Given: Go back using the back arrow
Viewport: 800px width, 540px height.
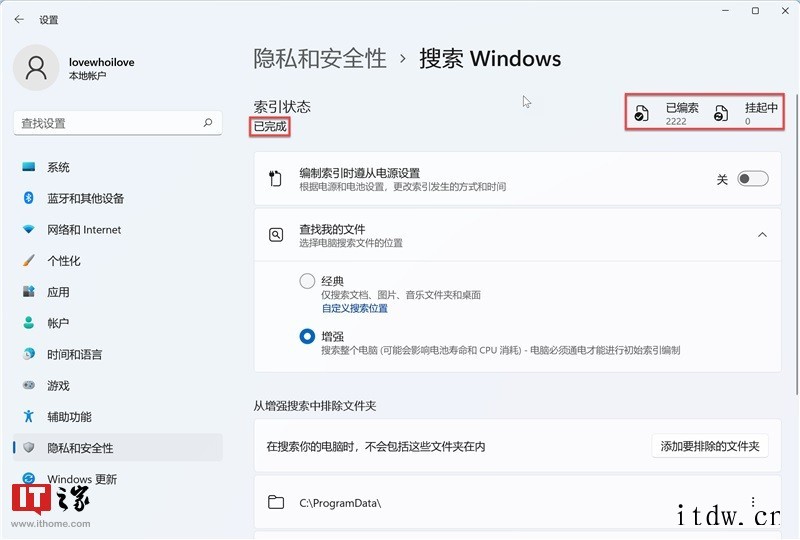Looking at the screenshot, I should tap(19, 19).
